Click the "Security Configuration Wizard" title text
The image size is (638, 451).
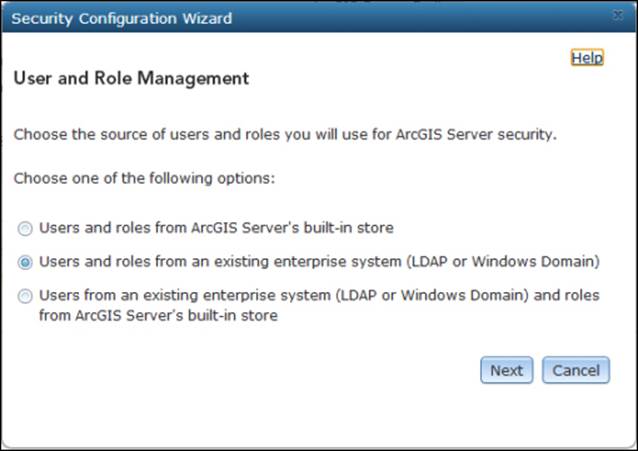click(x=122, y=19)
